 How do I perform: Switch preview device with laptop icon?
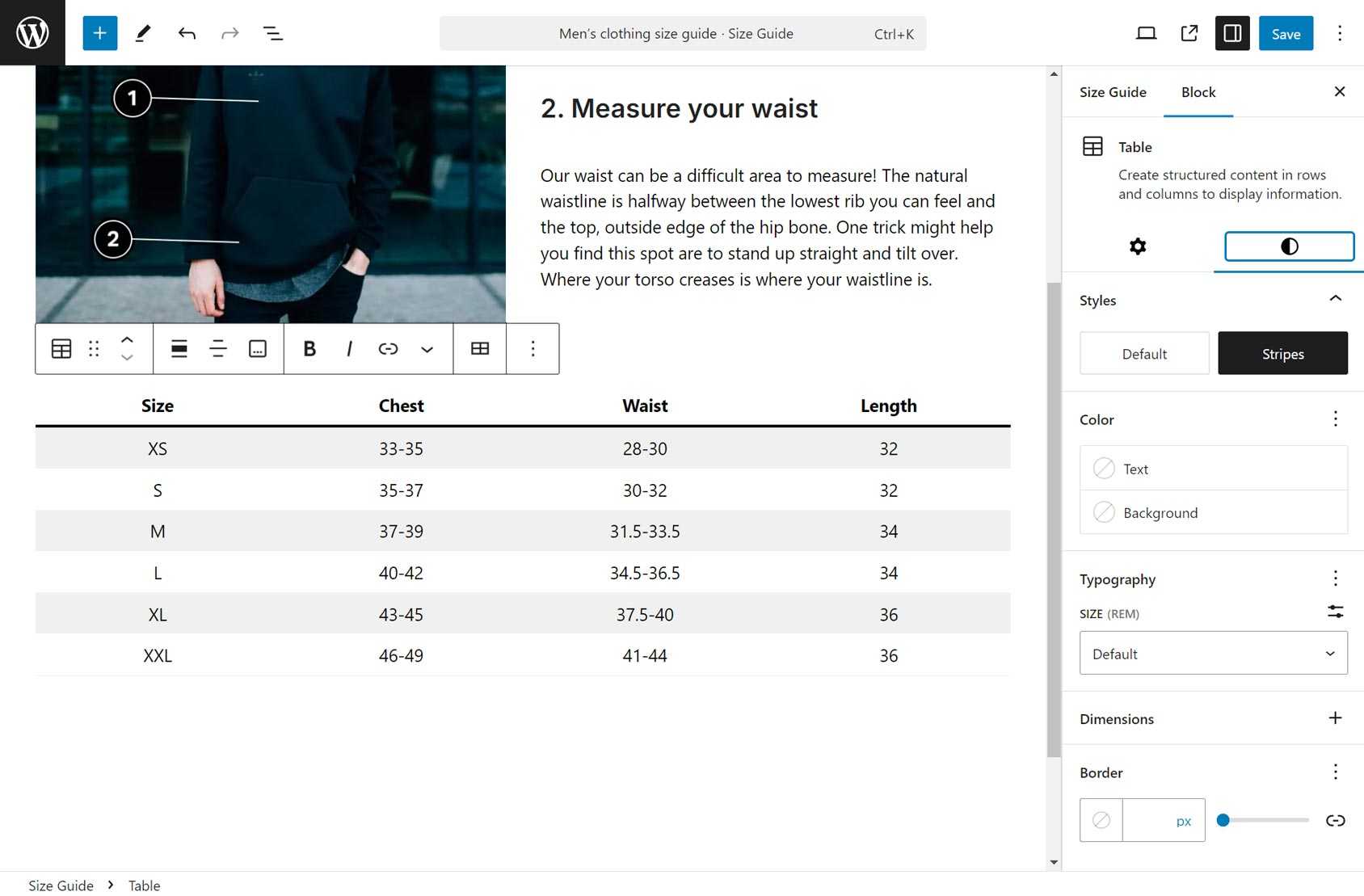1146,33
